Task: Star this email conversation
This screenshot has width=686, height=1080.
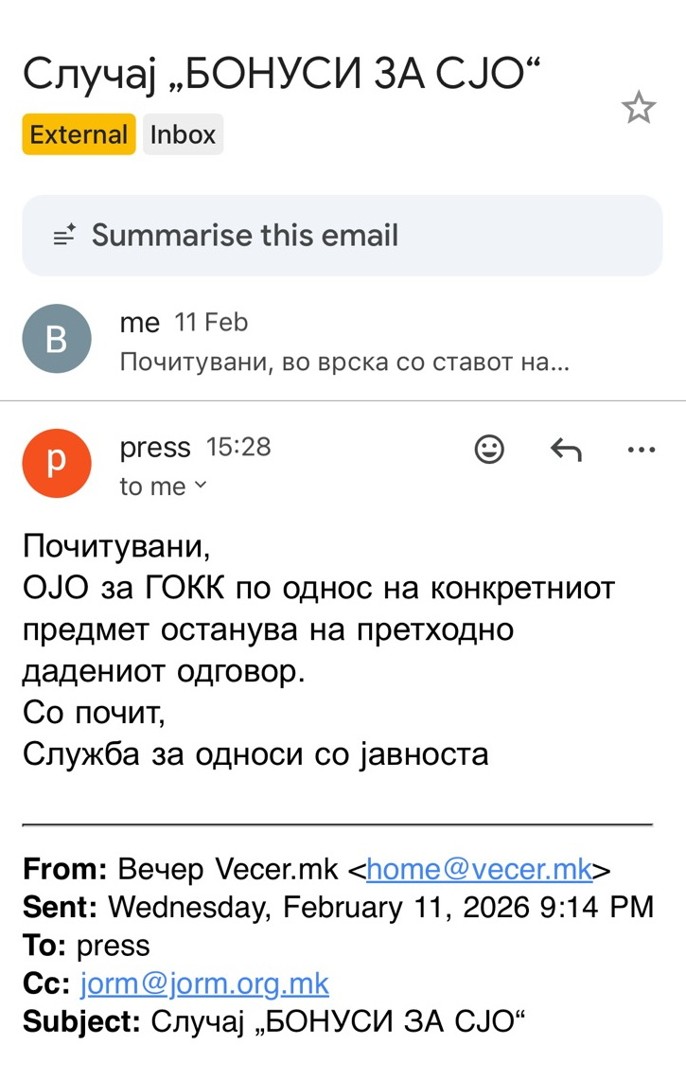Action: pyautogui.click(x=639, y=108)
